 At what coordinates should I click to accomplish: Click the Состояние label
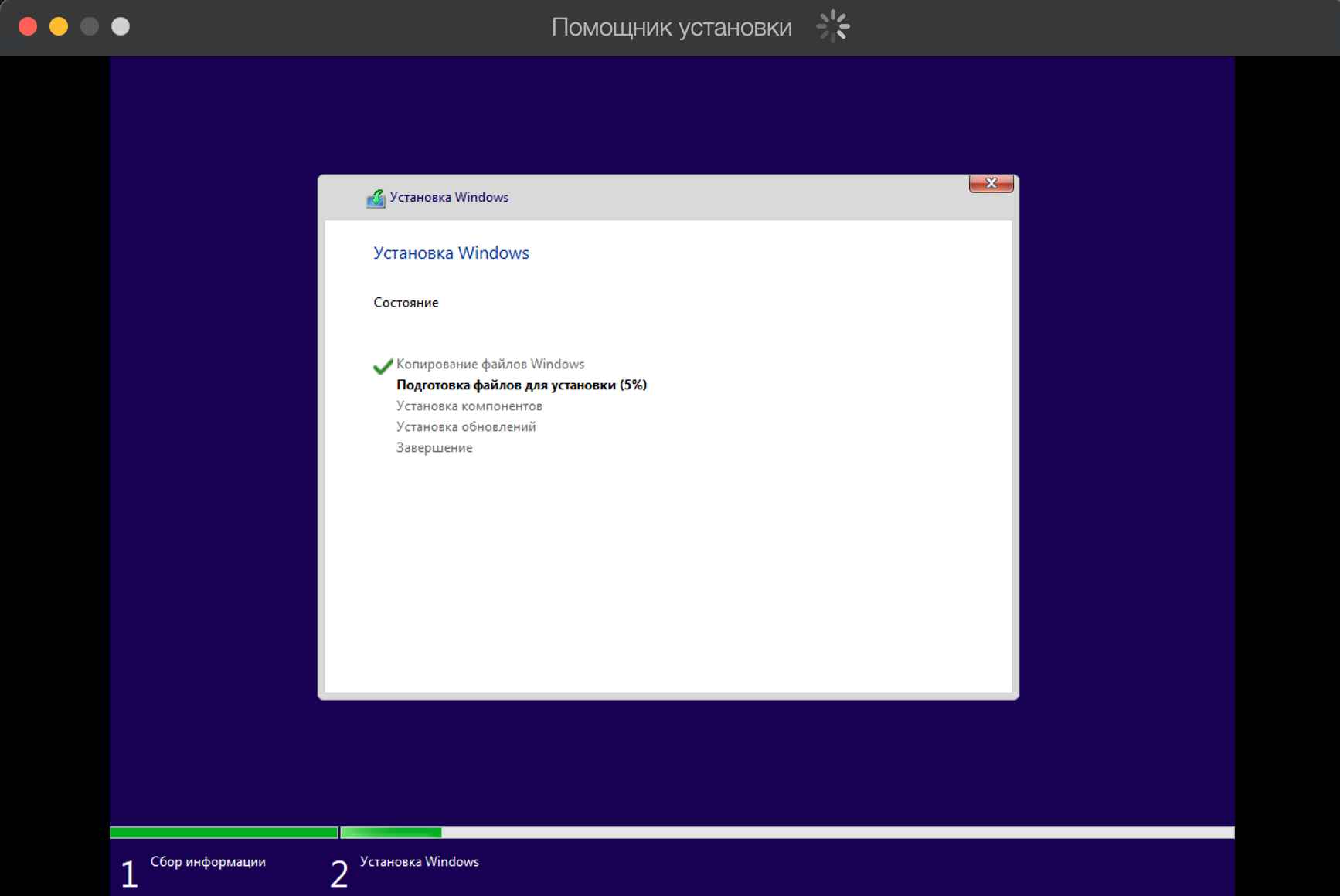(x=406, y=303)
